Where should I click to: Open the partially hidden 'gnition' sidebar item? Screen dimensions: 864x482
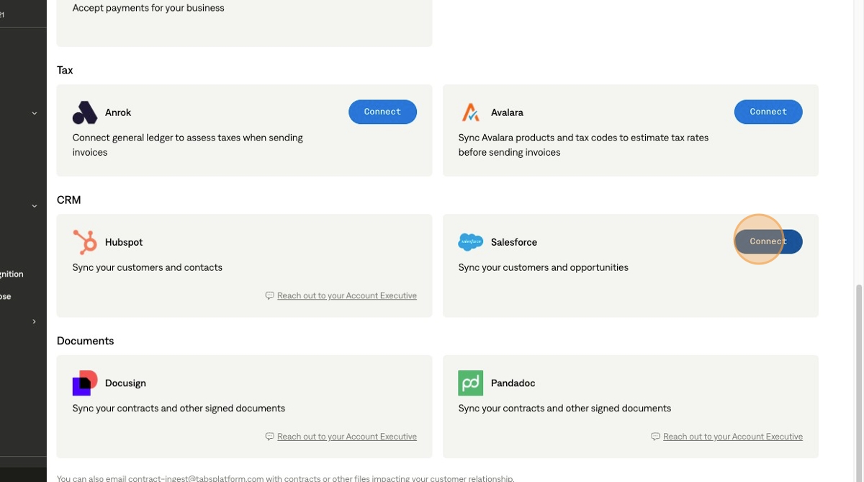(12, 274)
